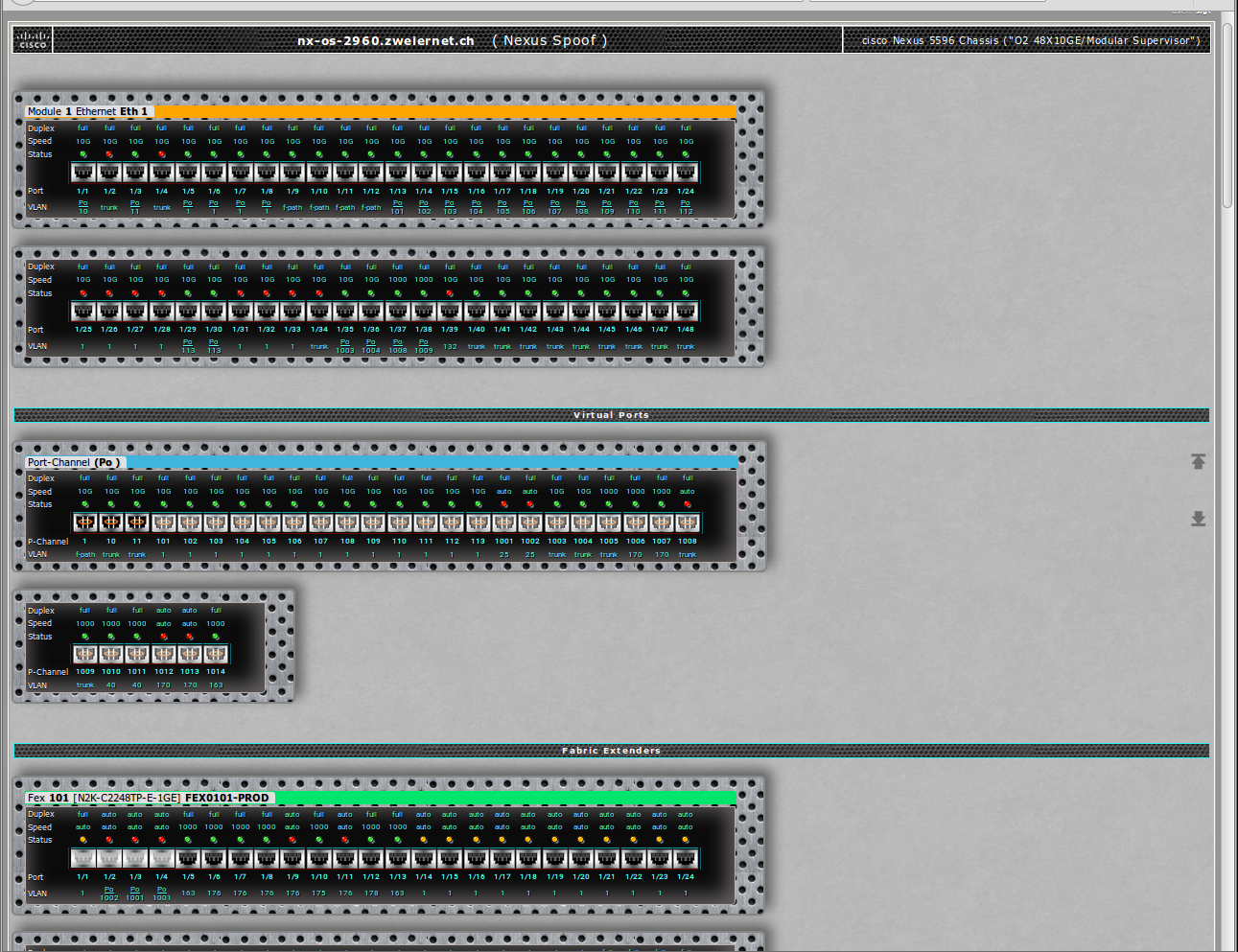
Task: Open Po 101 link under port 1/13
Action: (398, 207)
